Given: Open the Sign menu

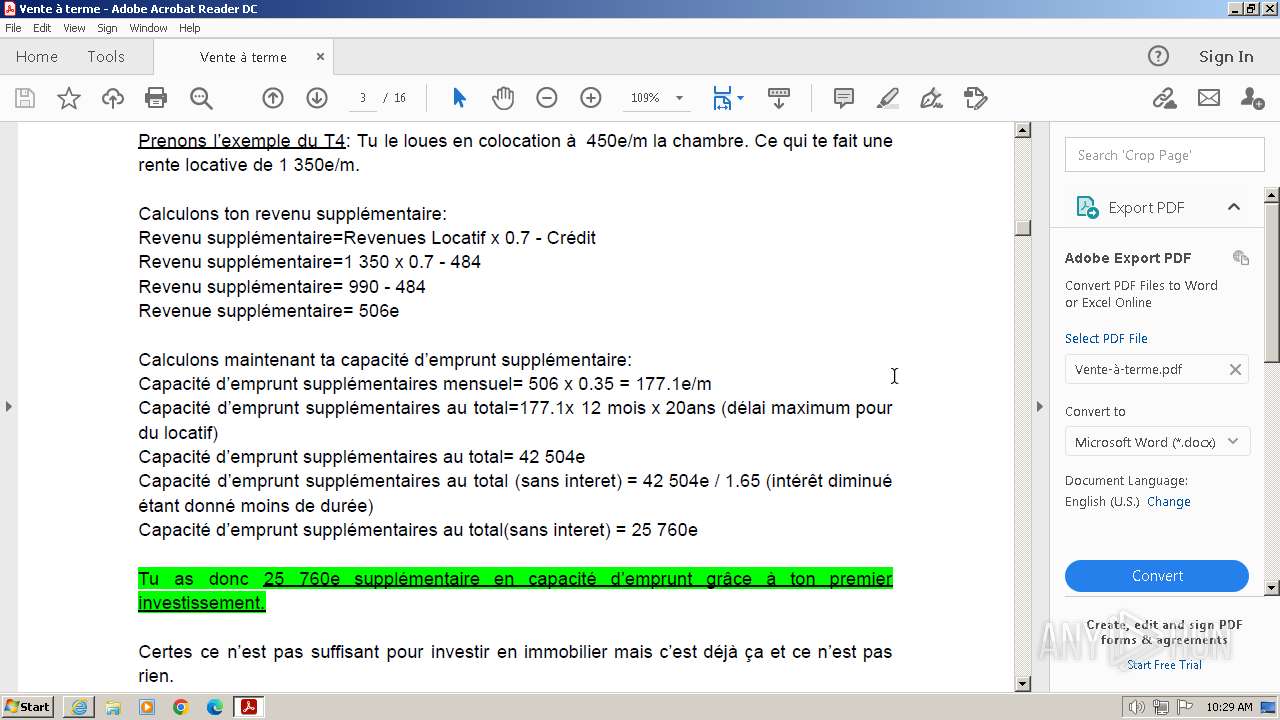Looking at the screenshot, I should pos(107,28).
